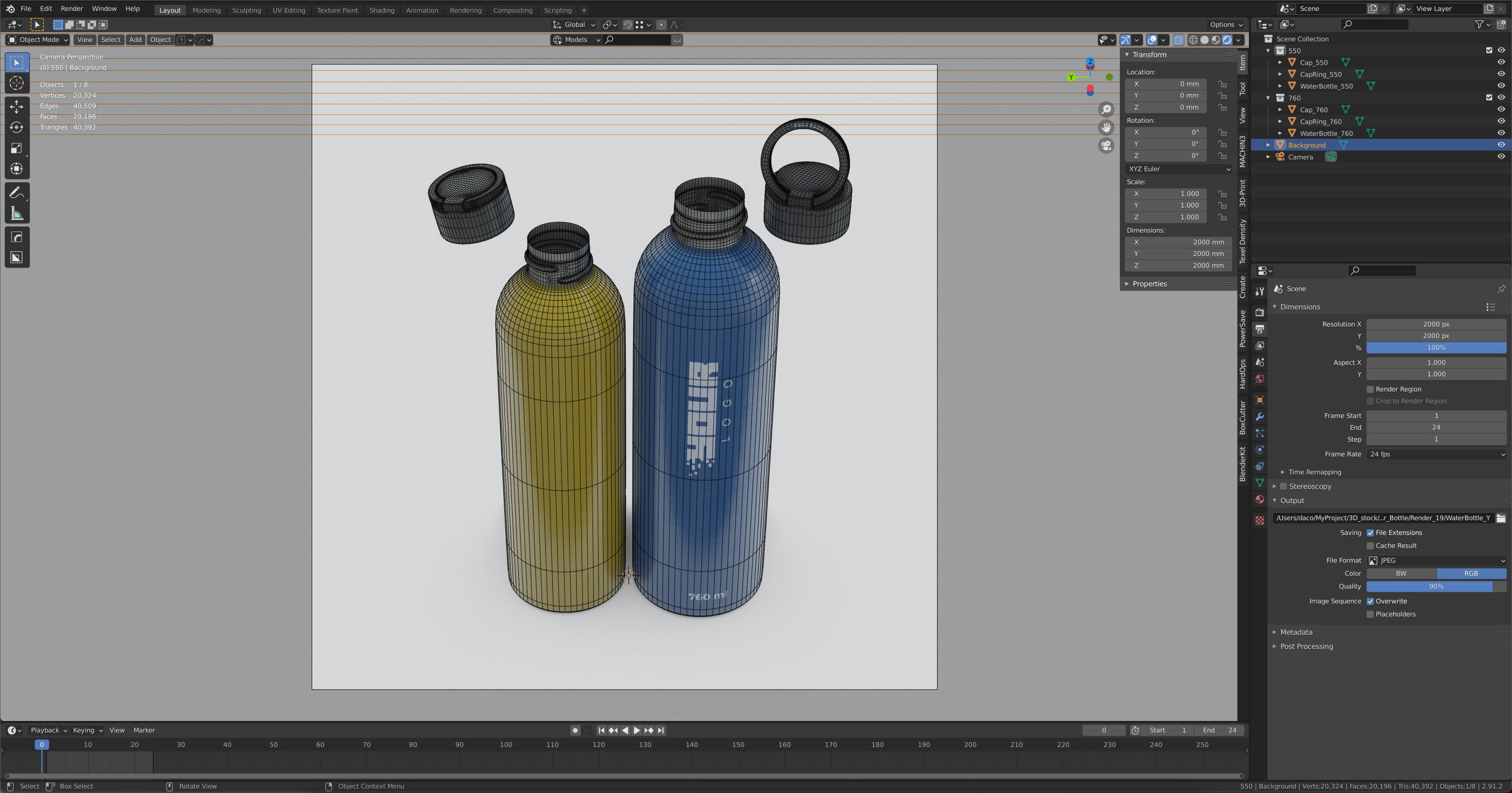Collapse the 760 collection
The image size is (1512, 793).
pos(1268,98)
